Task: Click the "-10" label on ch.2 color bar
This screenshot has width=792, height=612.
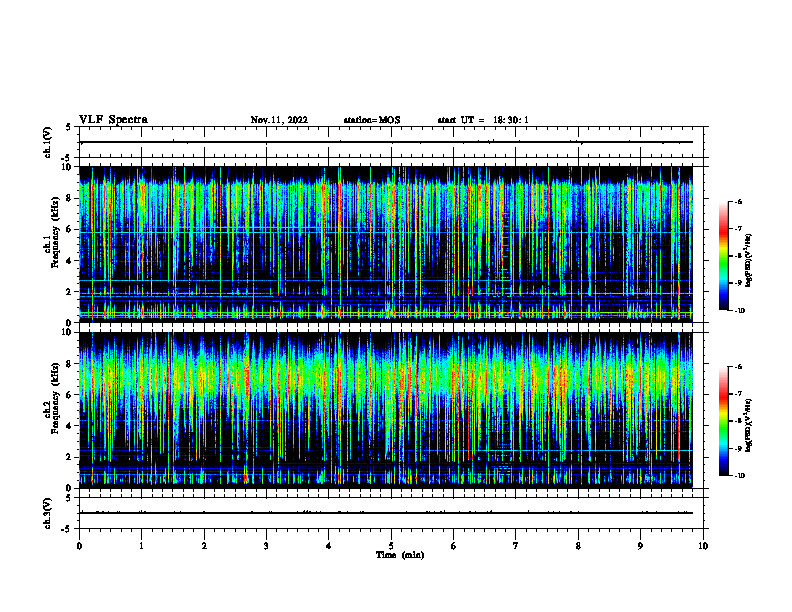Action: pos(739,476)
